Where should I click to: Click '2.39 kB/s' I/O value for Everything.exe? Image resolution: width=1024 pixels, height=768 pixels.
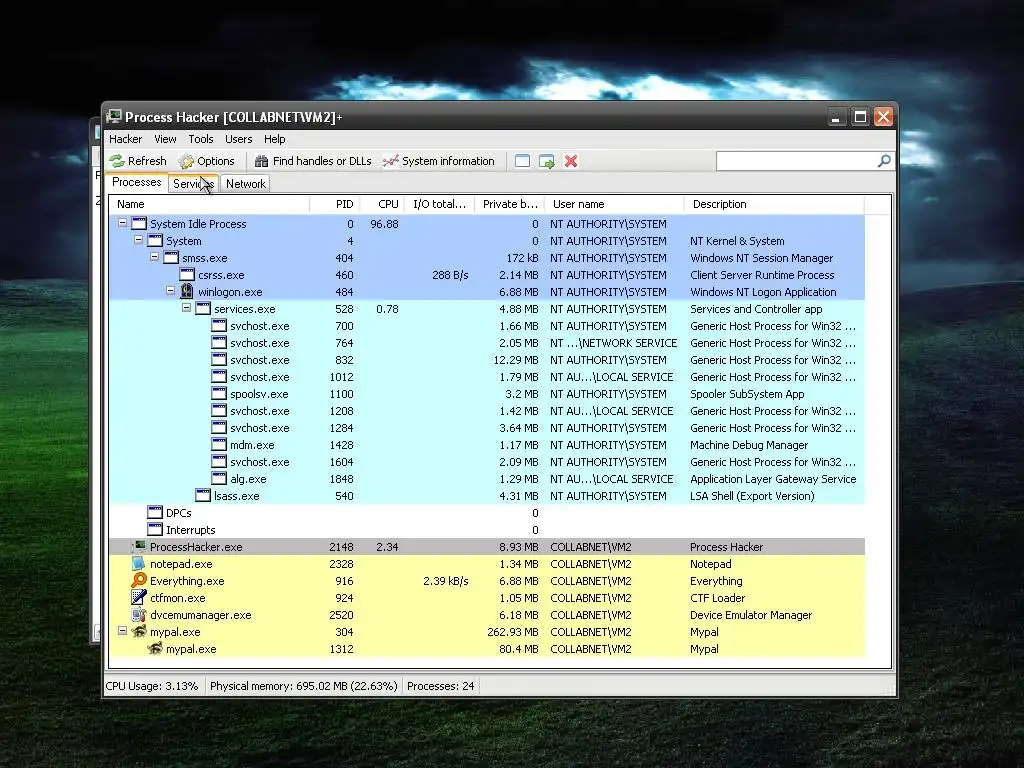point(445,581)
